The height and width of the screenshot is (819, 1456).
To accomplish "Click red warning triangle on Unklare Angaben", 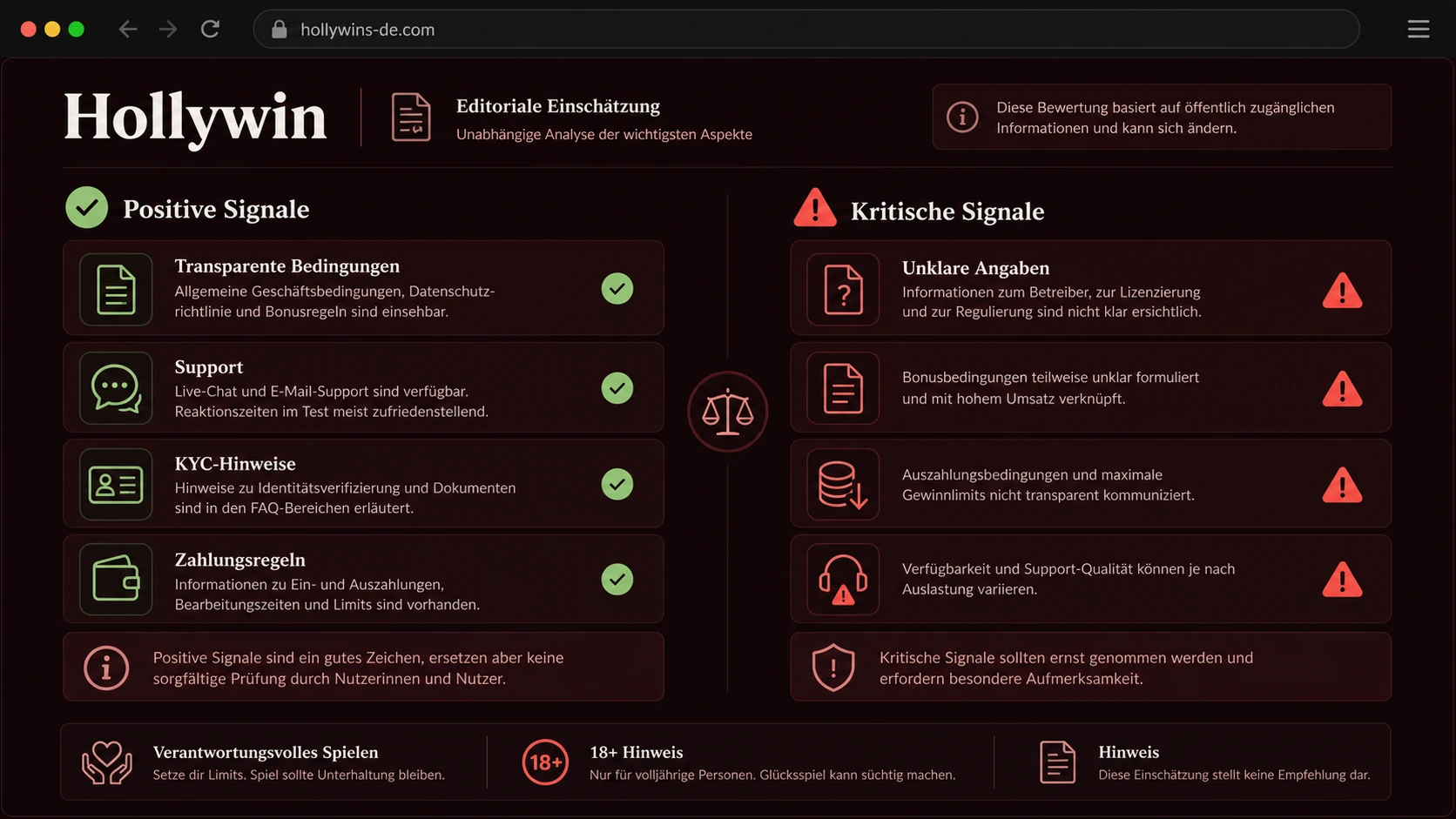I will [x=1342, y=291].
